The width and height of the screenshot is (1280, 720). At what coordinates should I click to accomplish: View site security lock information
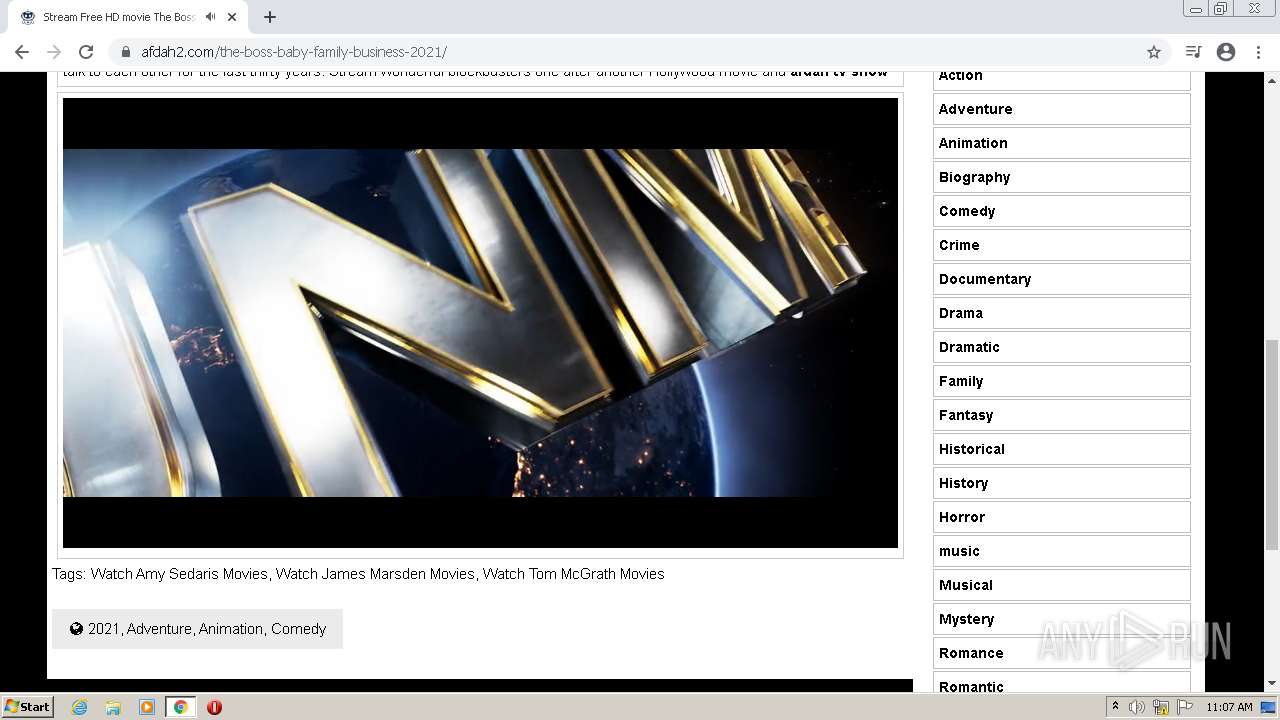click(x=125, y=52)
